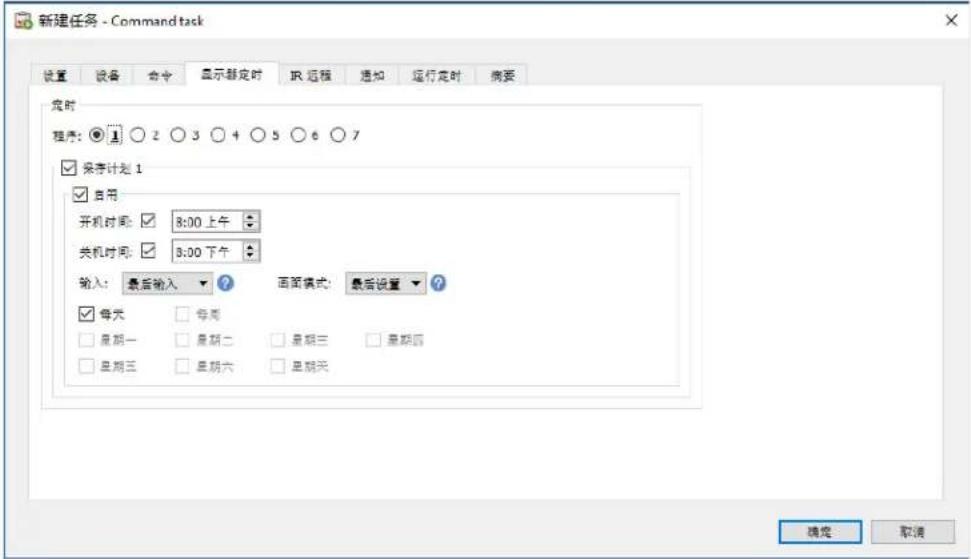Select schedule program radio 2

pos(137,135)
